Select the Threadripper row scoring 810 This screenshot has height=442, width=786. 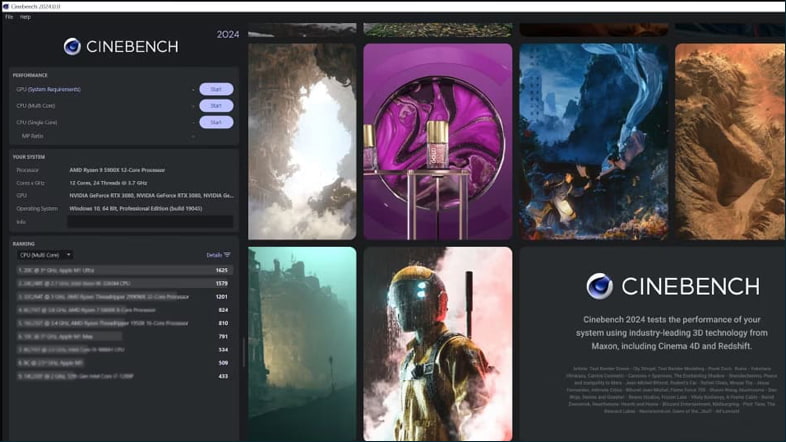pos(124,323)
